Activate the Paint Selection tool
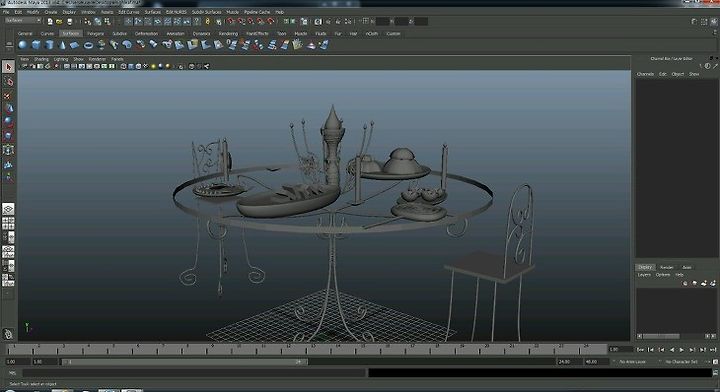This screenshot has width=720, height=392. point(8,95)
